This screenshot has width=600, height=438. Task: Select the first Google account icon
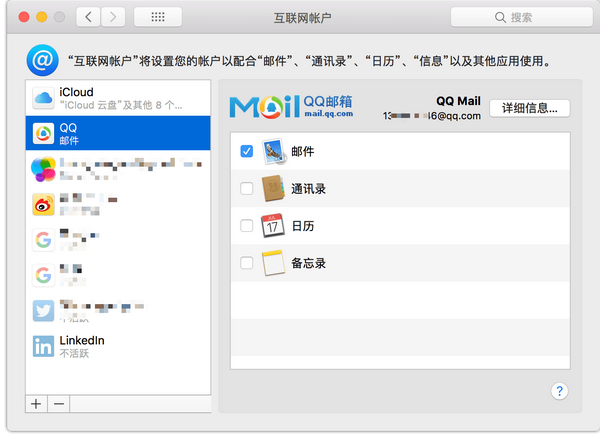point(43,240)
